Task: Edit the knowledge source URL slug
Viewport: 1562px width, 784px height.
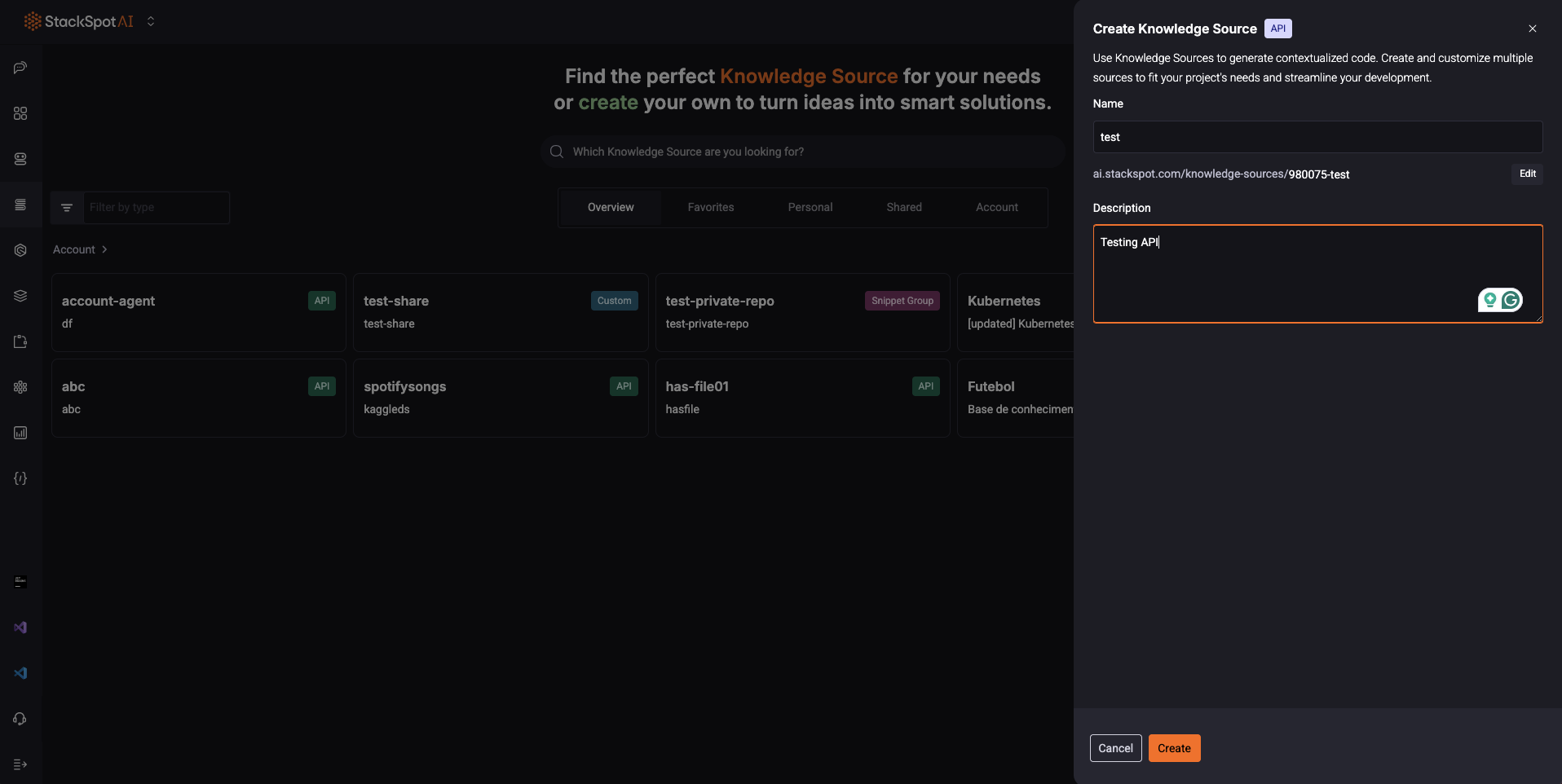Action: click(1527, 174)
